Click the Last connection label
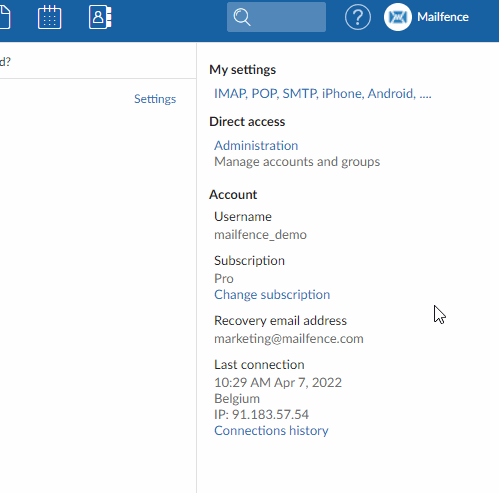This screenshot has width=499, height=493. click(x=259, y=365)
